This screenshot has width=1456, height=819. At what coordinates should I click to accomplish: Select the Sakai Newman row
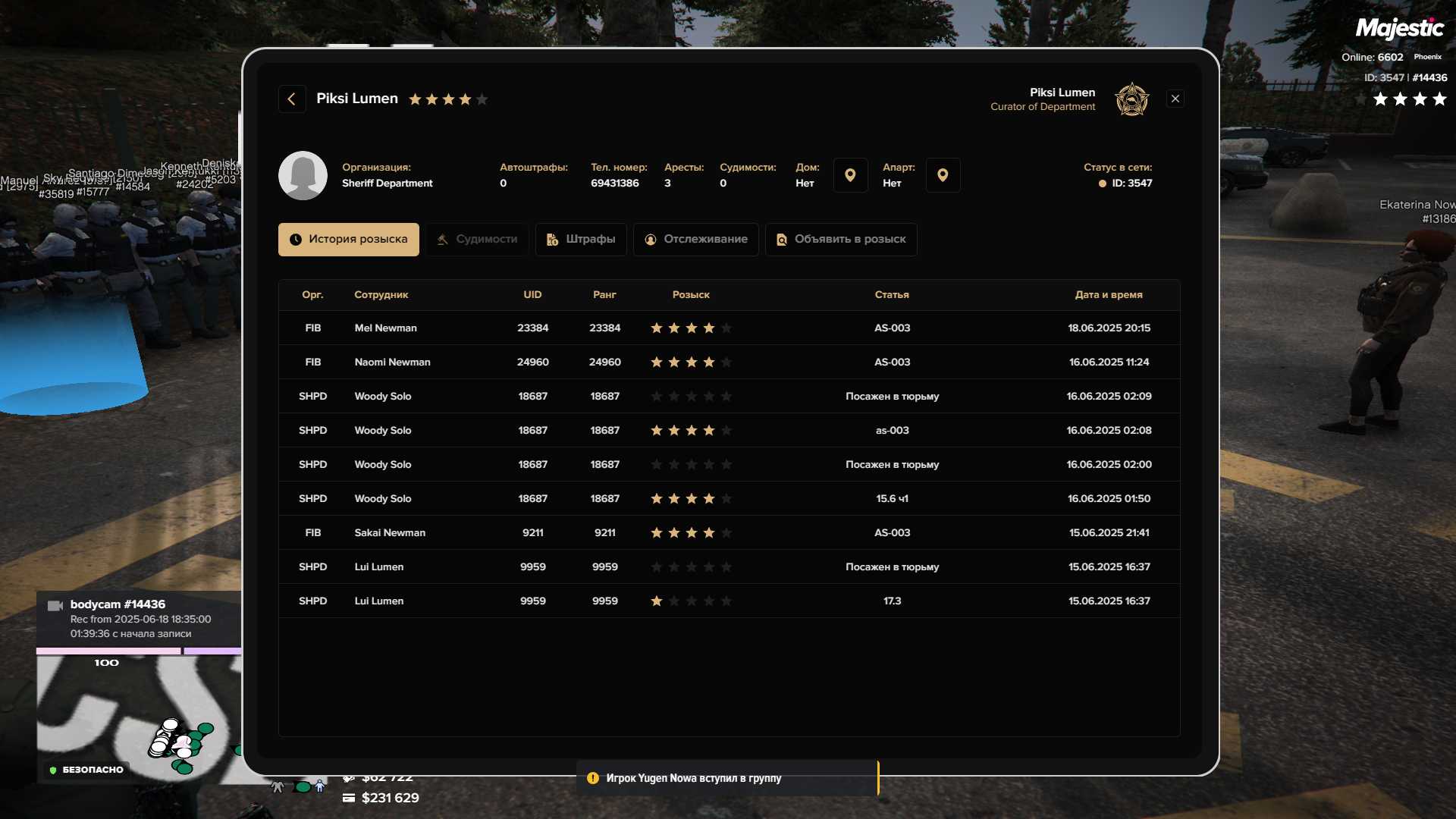tap(729, 533)
